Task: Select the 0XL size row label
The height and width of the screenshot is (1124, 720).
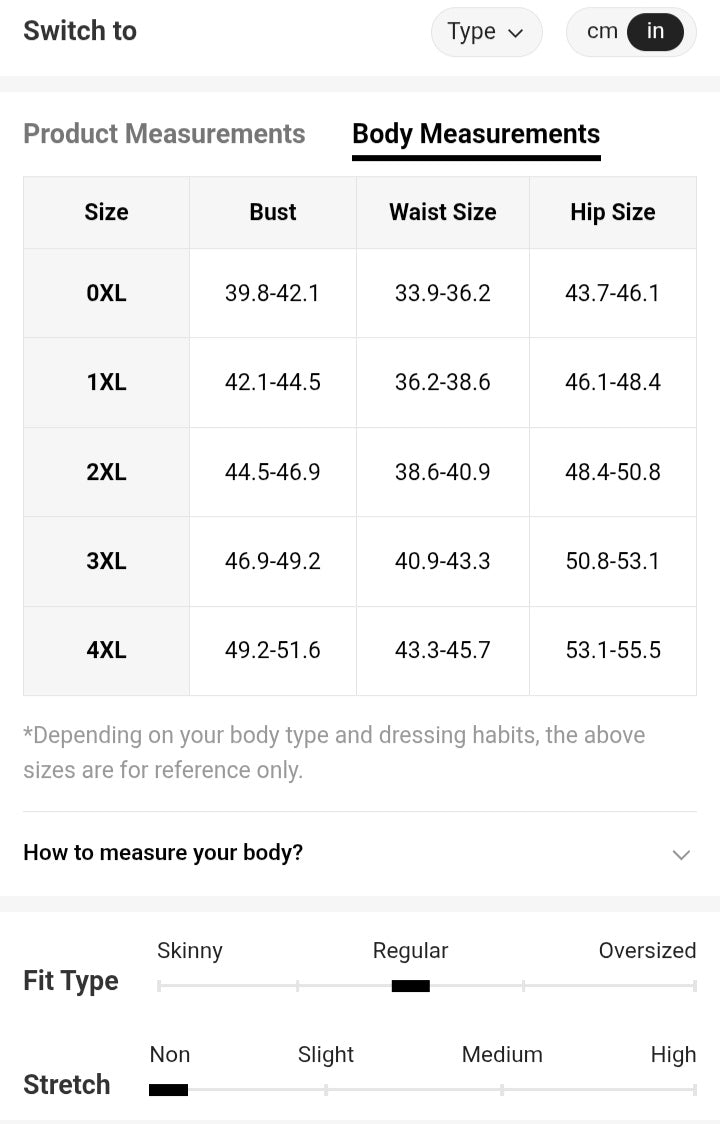Action: pyautogui.click(x=106, y=294)
